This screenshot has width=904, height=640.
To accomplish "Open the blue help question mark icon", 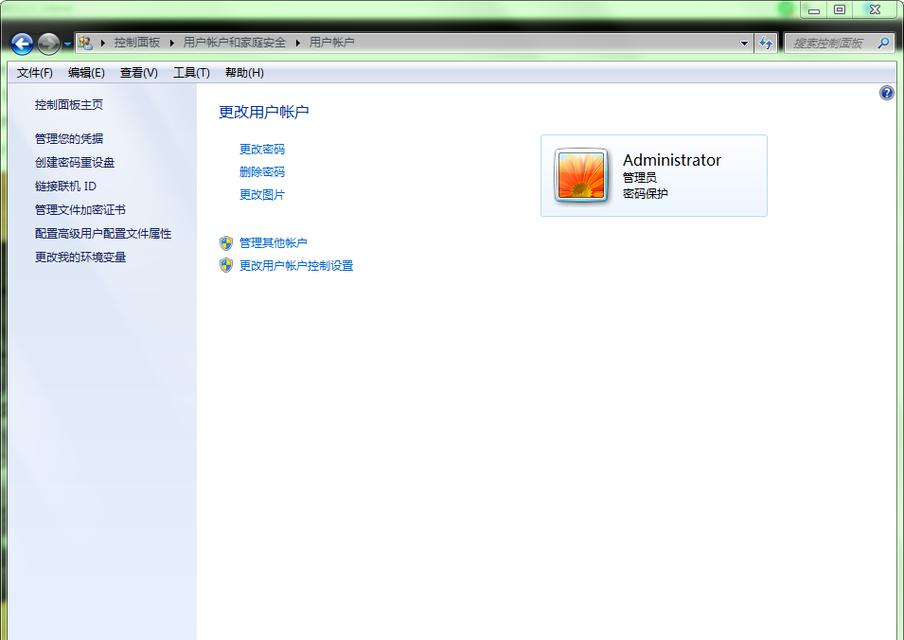I will pyautogui.click(x=886, y=93).
